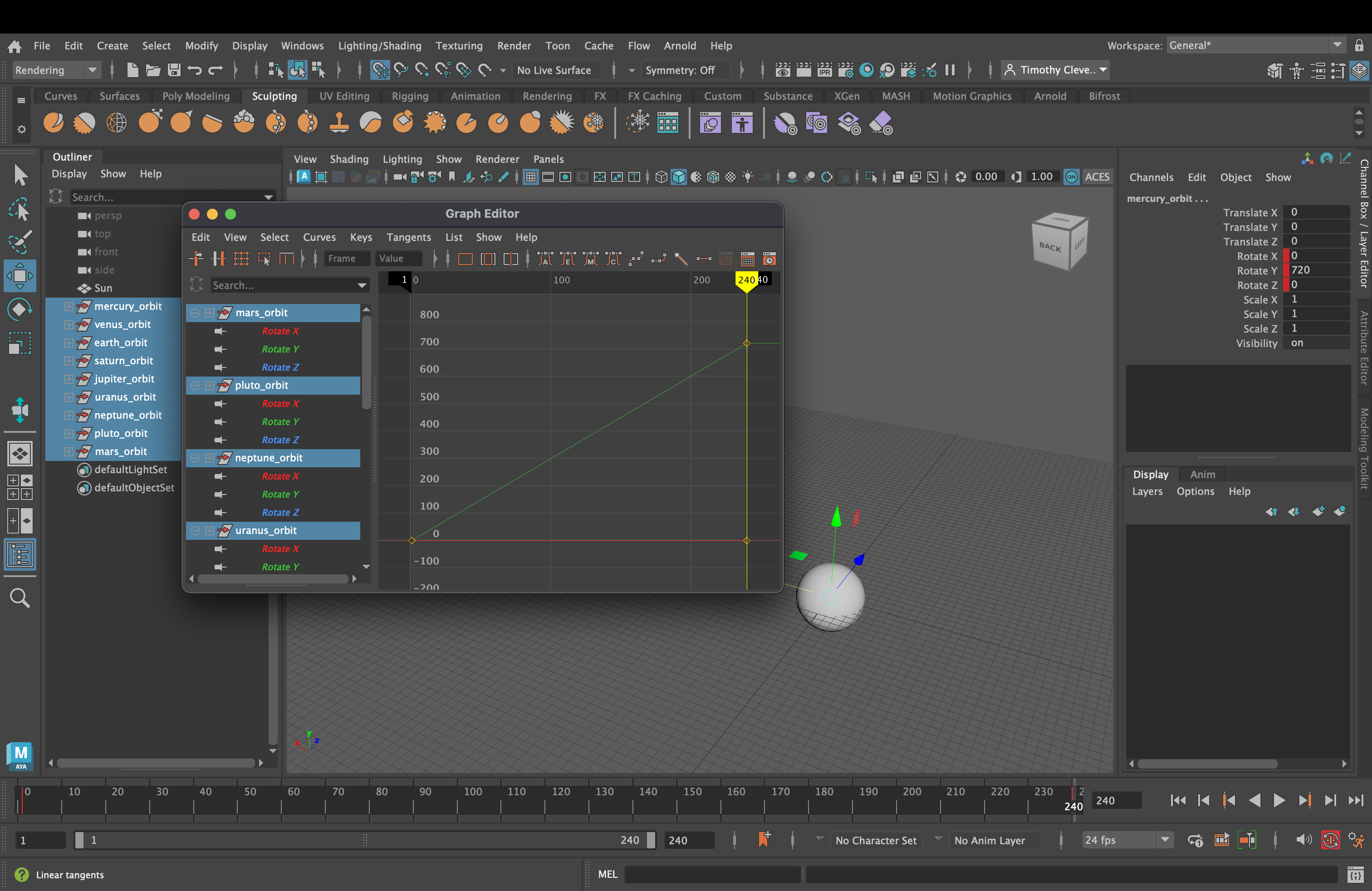The width and height of the screenshot is (1372, 891).
Task: Expand the mercury_orbit node in the Outliner
Action: pyautogui.click(x=69, y=306)
